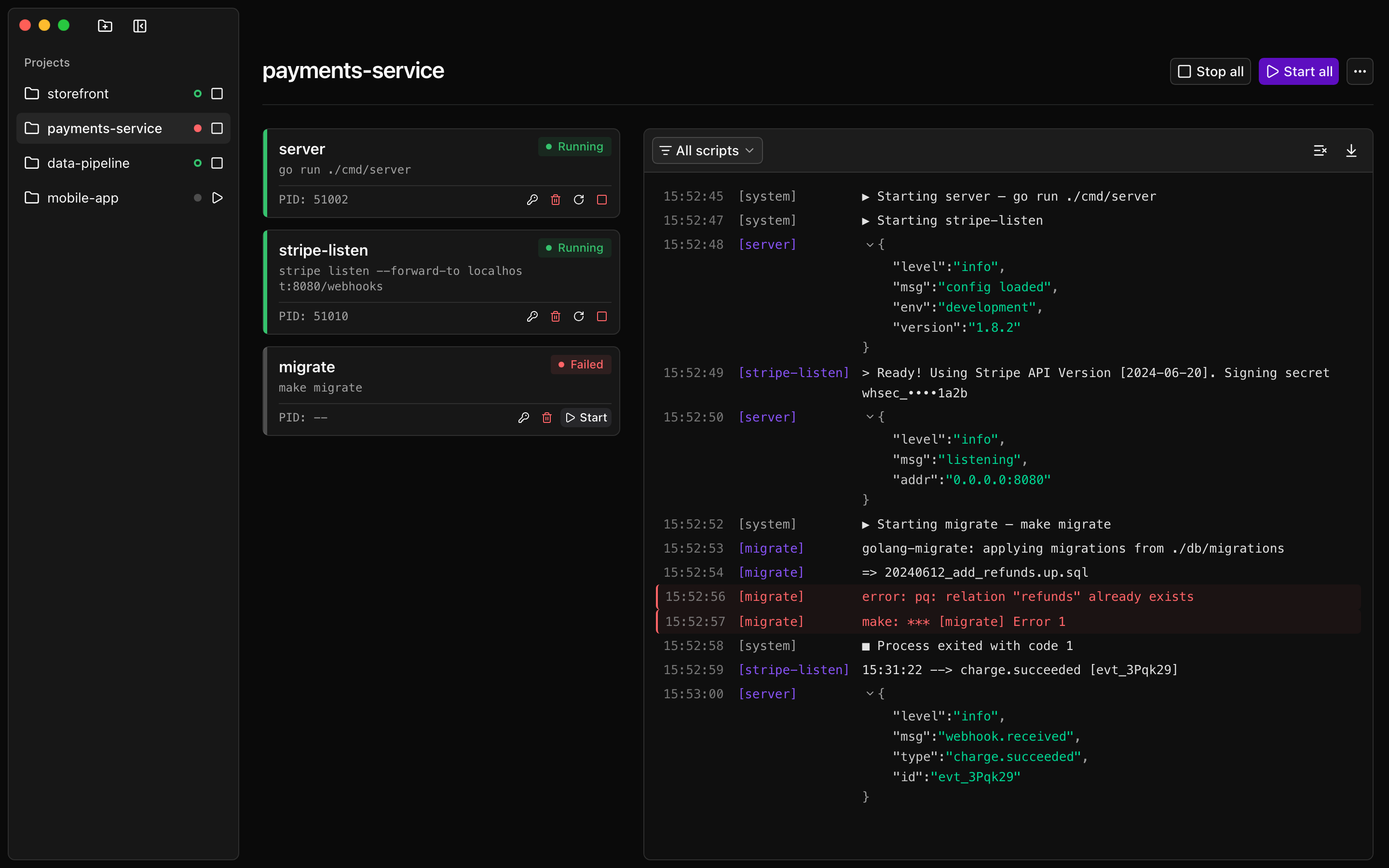Image resolution: width=1389 pixels, height=868 pixels.
Task: Click the 20240612_add_refunds.up.sql log line
Action: coord(1008,573)
